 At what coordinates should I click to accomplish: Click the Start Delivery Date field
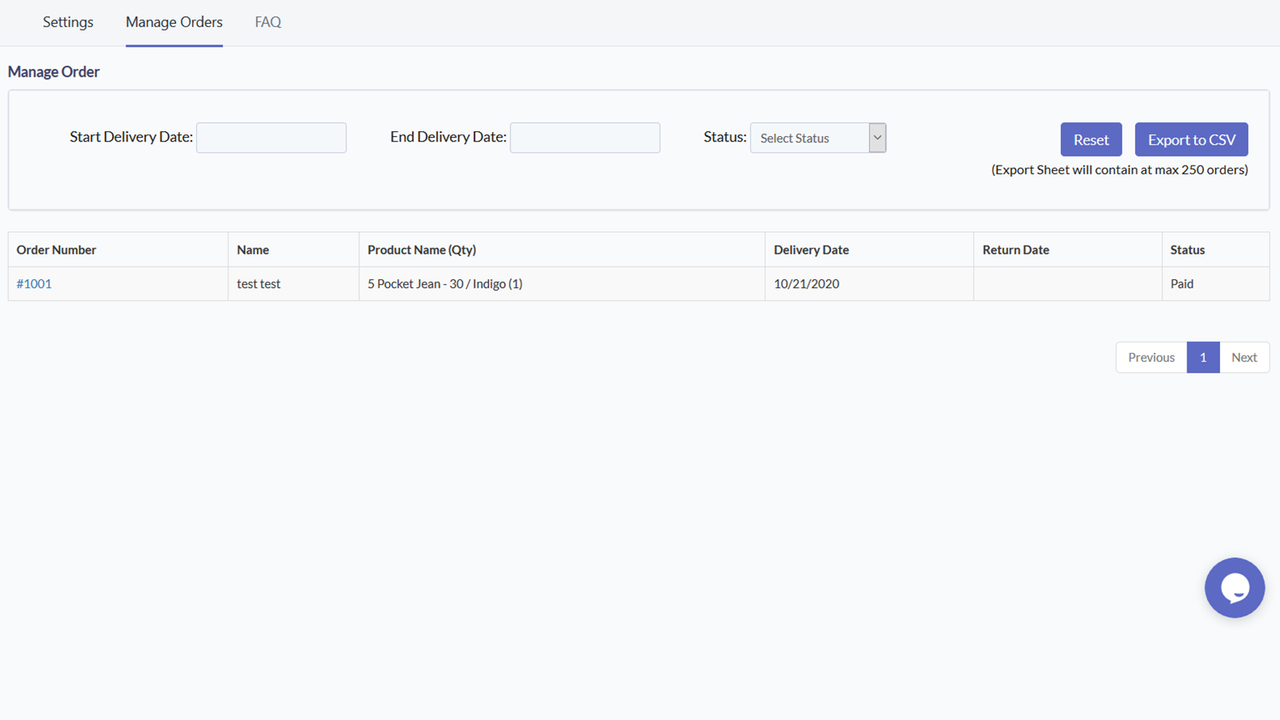coord(270,137)
